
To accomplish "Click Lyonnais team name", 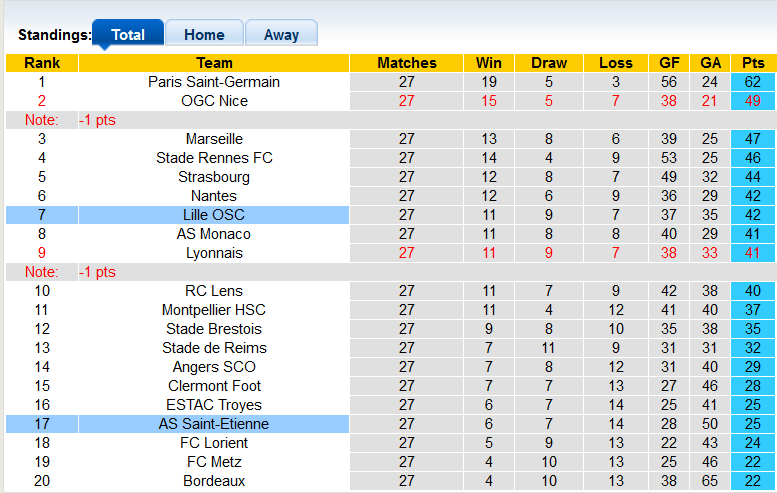I will 214,253.
